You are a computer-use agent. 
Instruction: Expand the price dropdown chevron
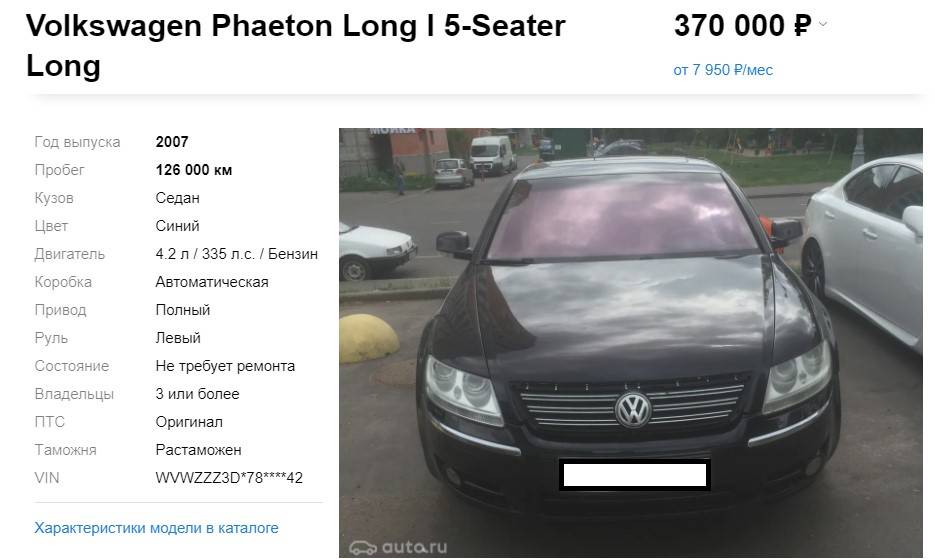pos(823,24)
